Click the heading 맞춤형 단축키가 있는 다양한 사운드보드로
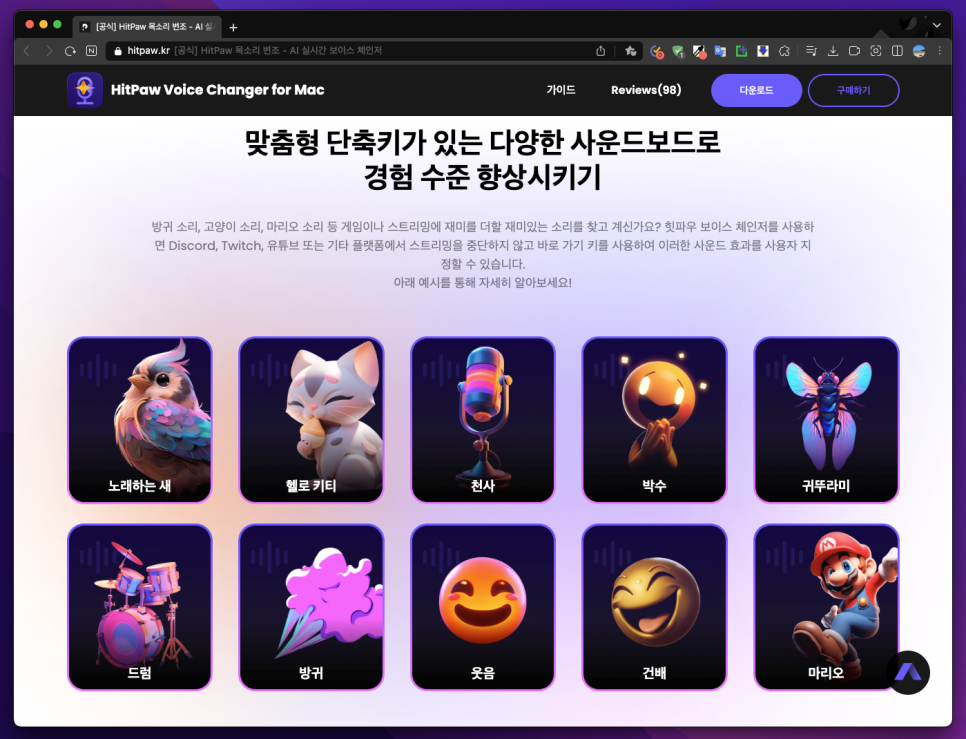 (482, 142)
